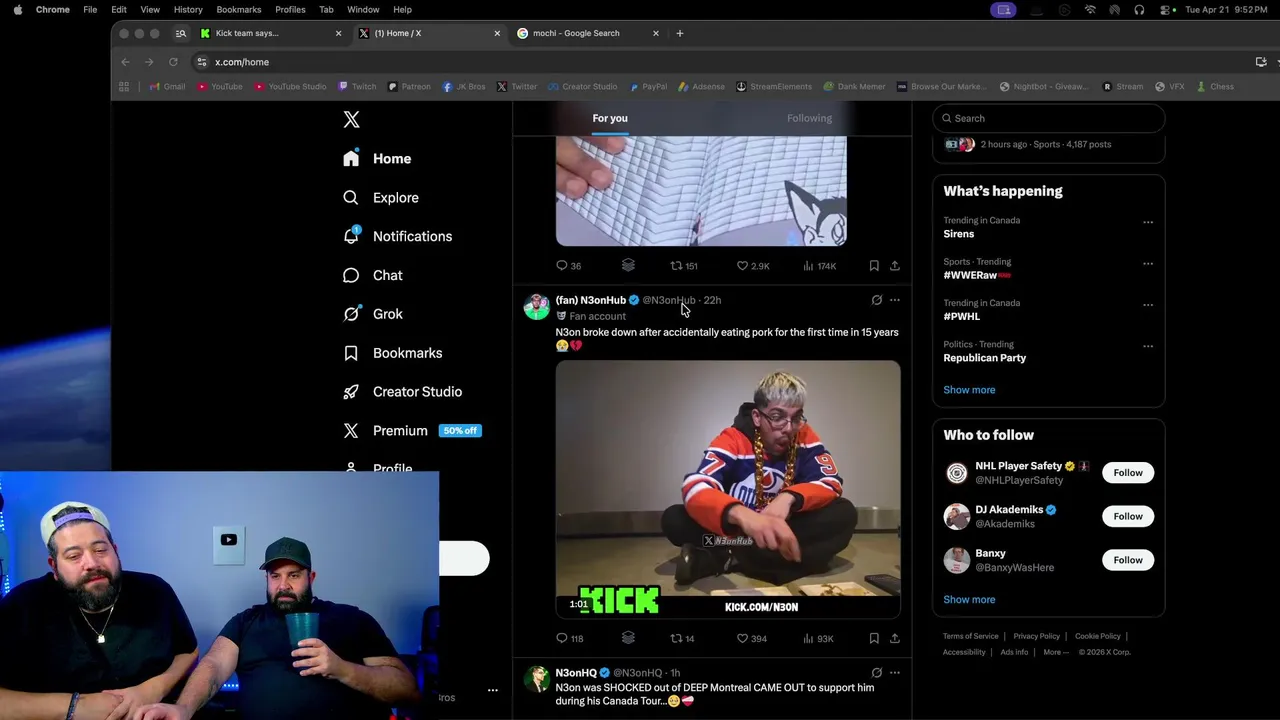The width and height of the screenshot is (1280, 720).
Task: Follow DJ Akademiks
Action: pyautogui.click(x=1128, y=516)
